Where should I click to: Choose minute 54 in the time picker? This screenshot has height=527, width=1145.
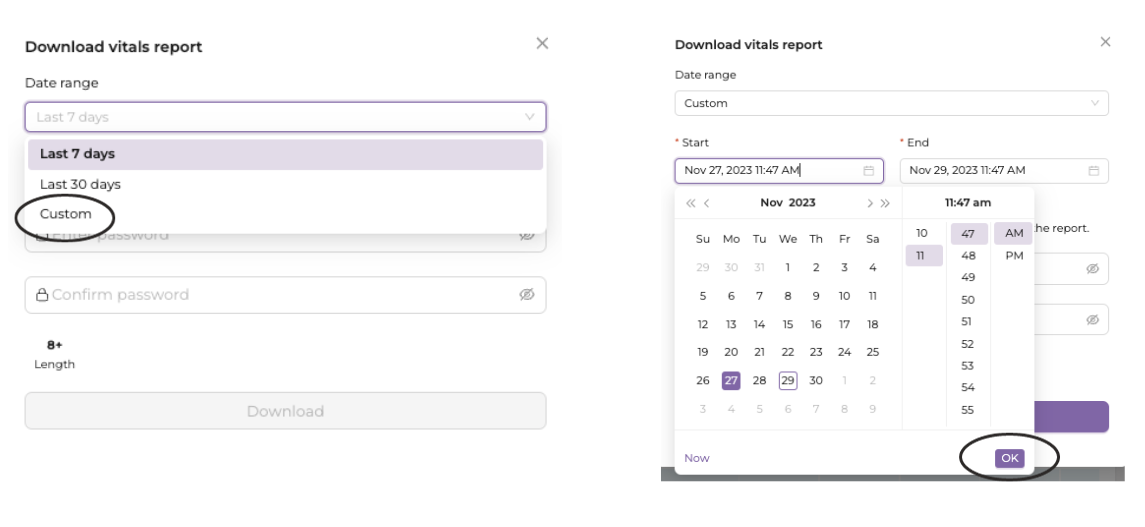pyautogui.click(x=968, y=388)
